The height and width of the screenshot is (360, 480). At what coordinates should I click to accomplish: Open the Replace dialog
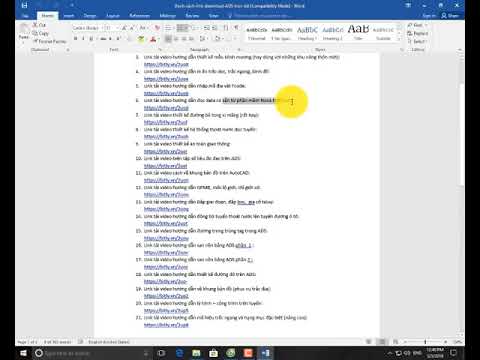pos(418,33)
